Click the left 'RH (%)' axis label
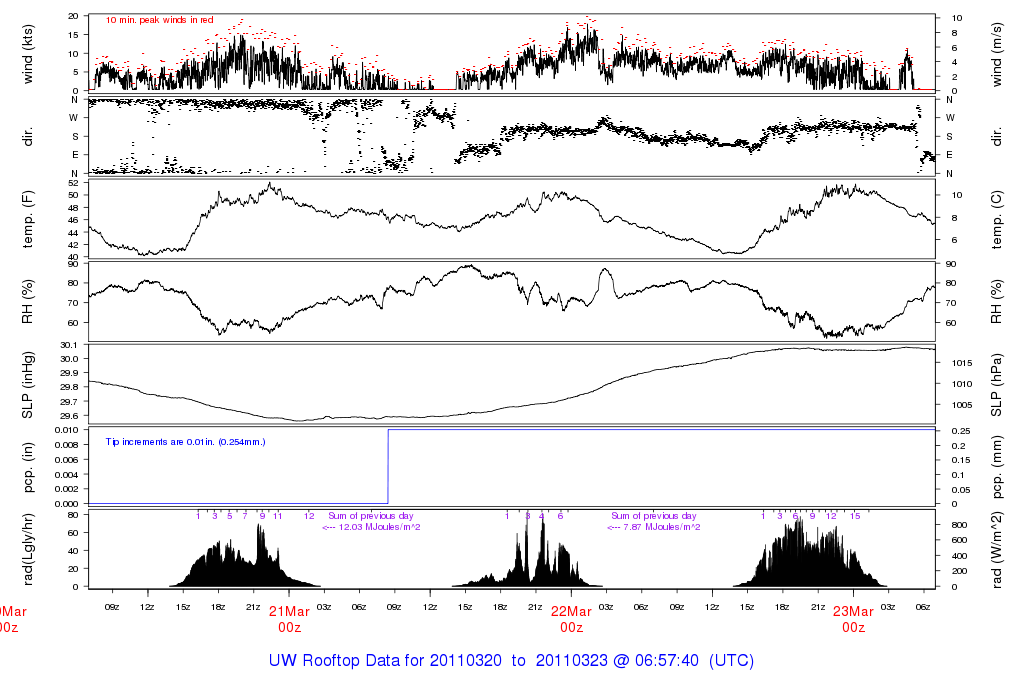1024x700 pixels. [x=27, y=302]
